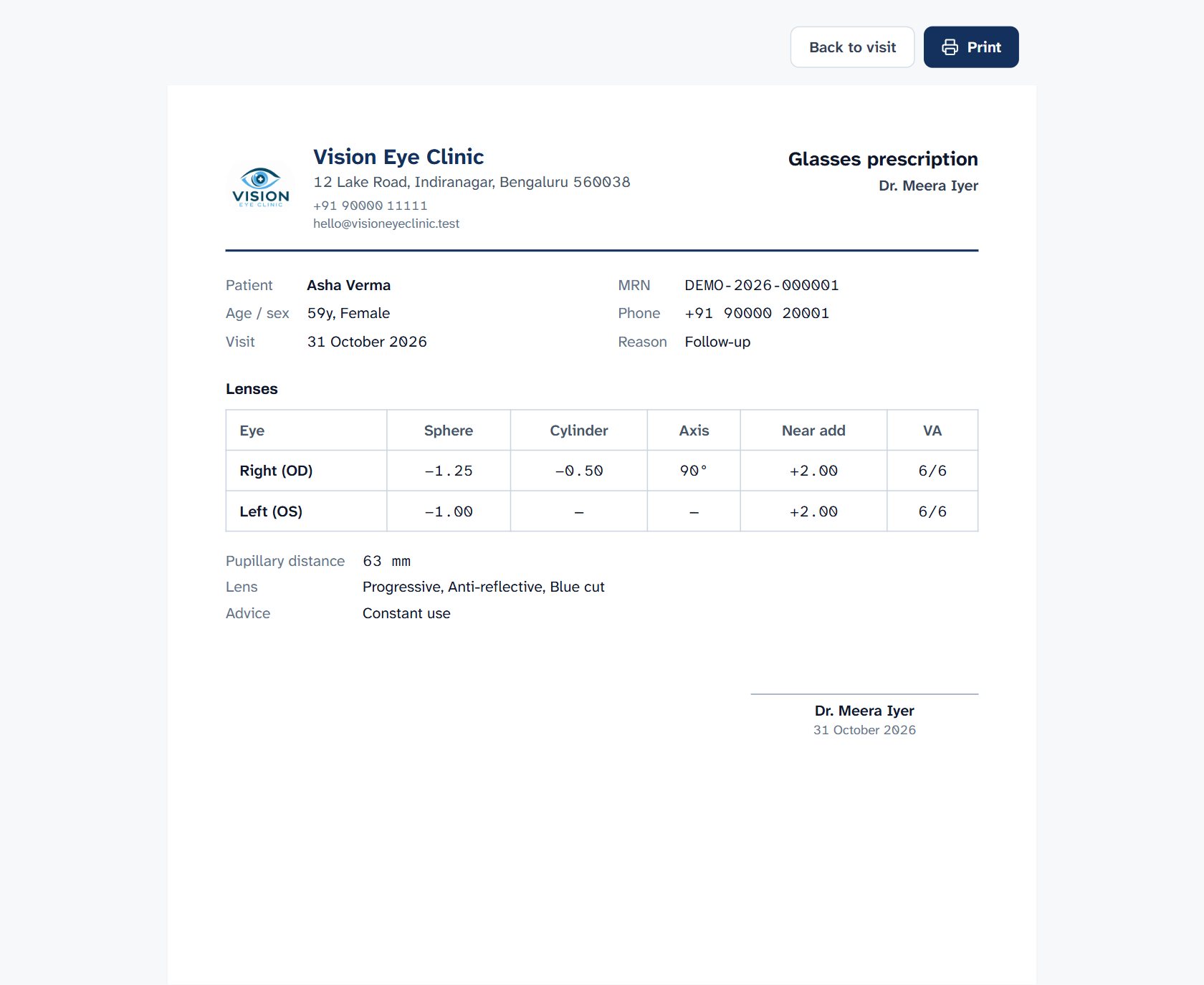Click the Near add column header

(813, 431)
